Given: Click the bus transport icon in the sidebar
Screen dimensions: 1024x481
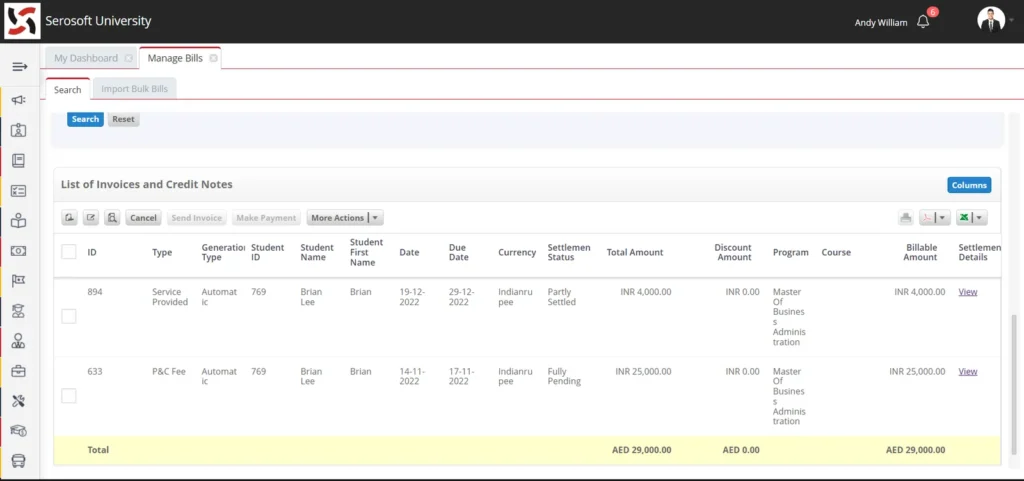Looking at the screenshot, I should pos(19,461).
